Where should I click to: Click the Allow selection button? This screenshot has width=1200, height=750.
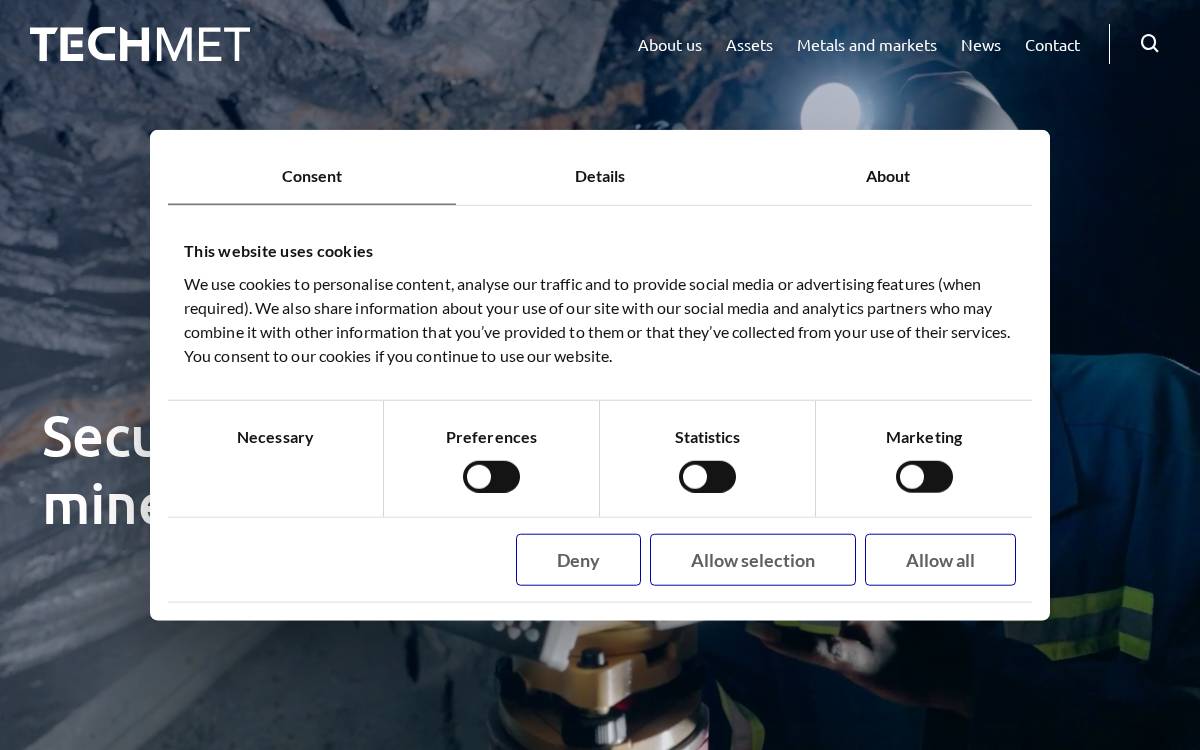pos(753,560)
